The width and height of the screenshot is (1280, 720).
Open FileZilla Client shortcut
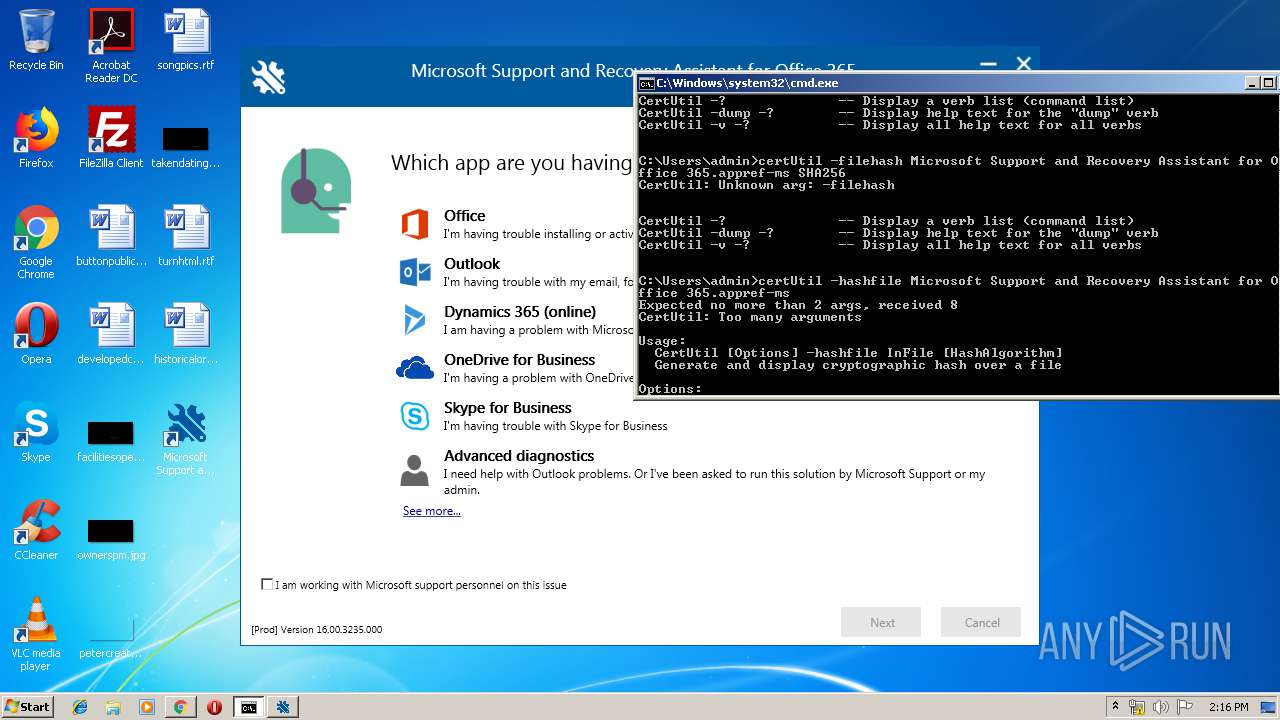111,138
